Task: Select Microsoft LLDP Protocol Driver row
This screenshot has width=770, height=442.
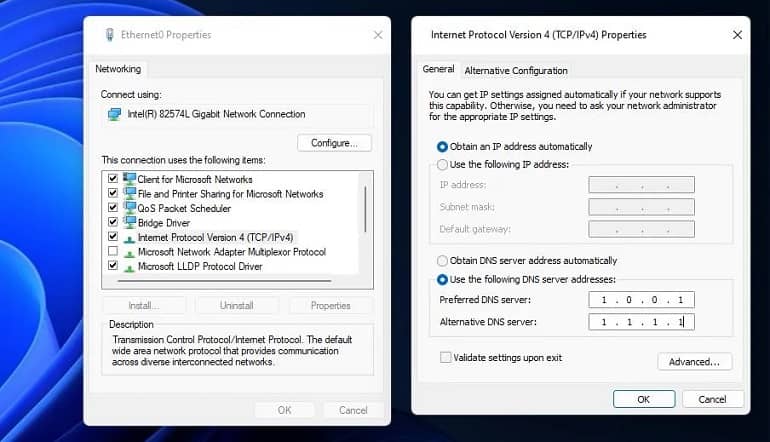Action: coord(200,267)
